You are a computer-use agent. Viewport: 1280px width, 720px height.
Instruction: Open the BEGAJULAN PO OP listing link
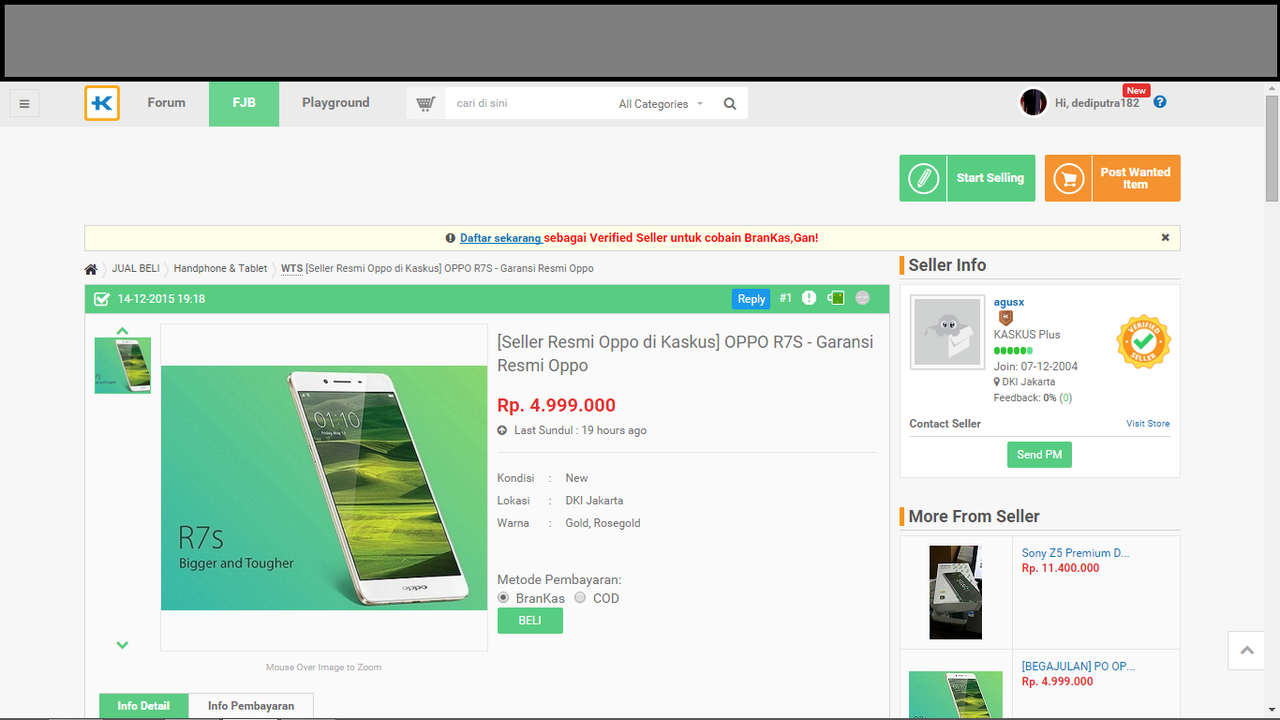(x=1078, y=666)
